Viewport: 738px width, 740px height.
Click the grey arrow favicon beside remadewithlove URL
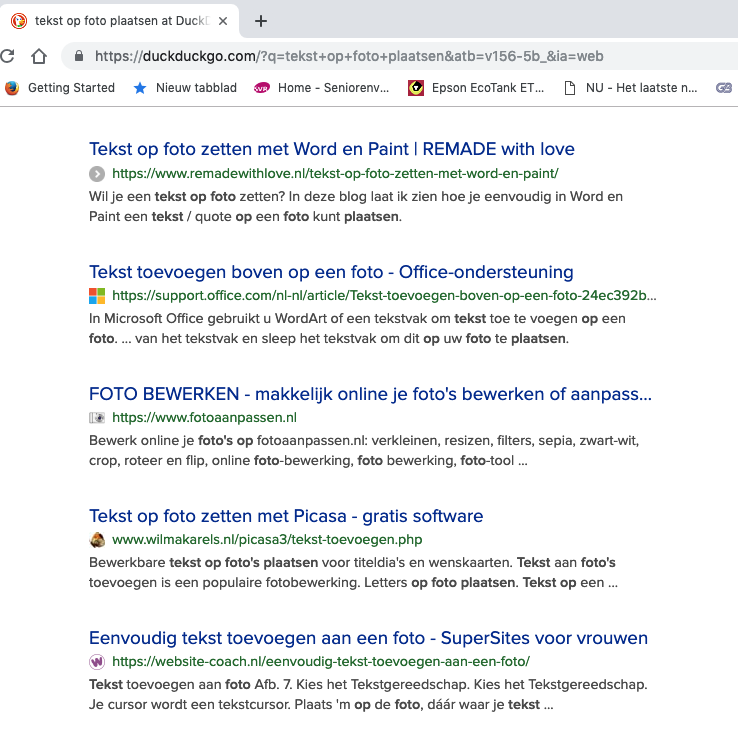pyautogui.click(x=97, y=174)
